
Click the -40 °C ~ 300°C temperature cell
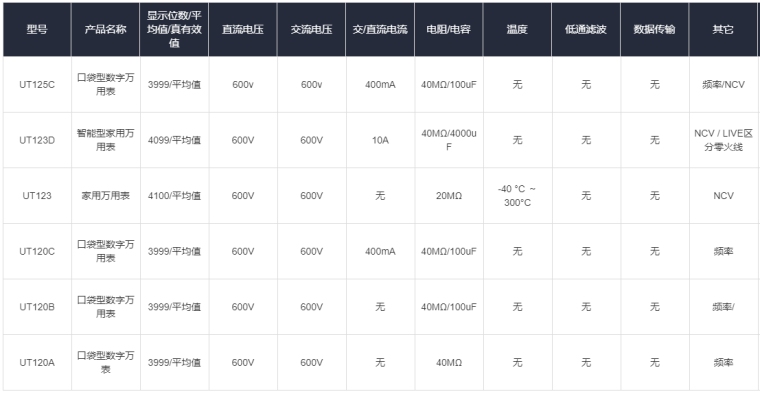coord(517,196)
